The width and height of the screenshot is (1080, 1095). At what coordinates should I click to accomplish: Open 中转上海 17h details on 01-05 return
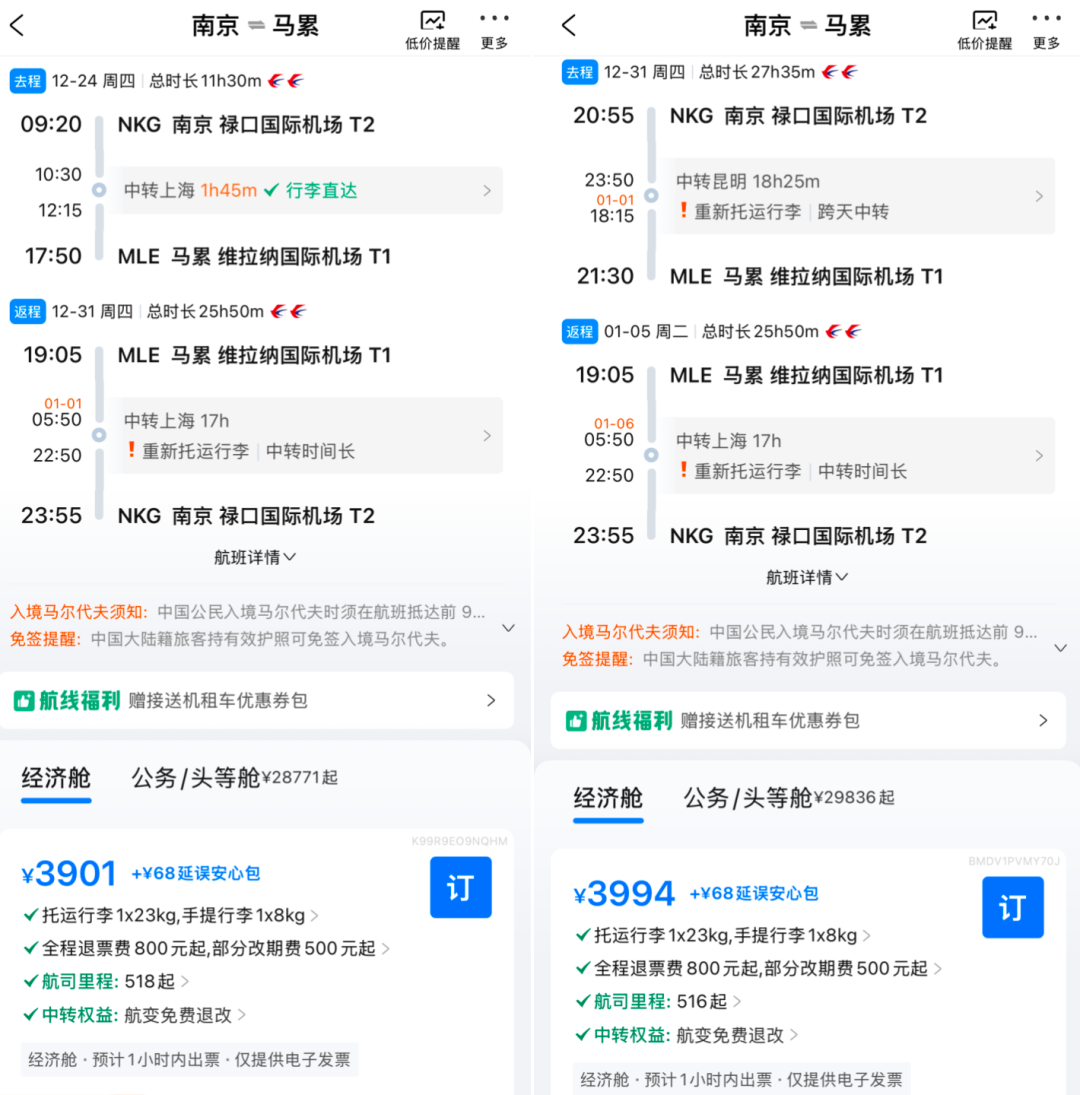[859, 456]
